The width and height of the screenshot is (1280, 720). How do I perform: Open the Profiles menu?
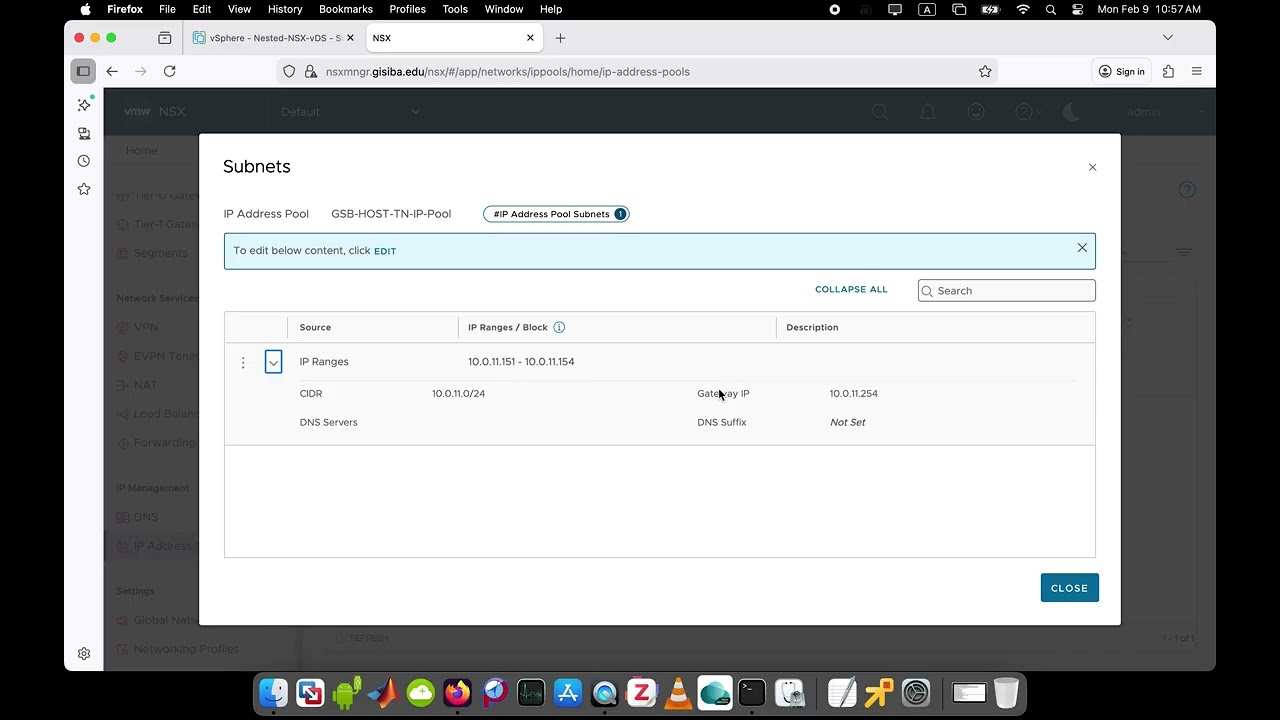407,9
